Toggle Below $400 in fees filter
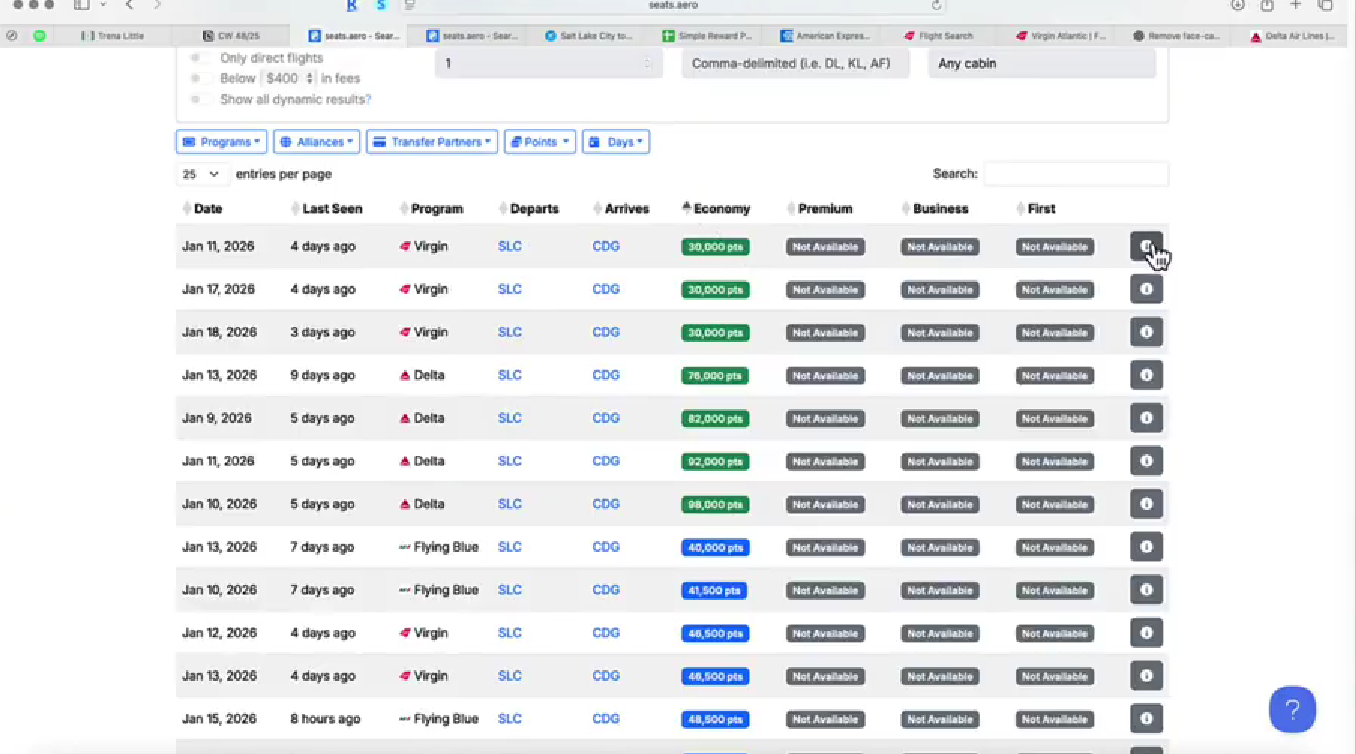 (x=201, y=78)
